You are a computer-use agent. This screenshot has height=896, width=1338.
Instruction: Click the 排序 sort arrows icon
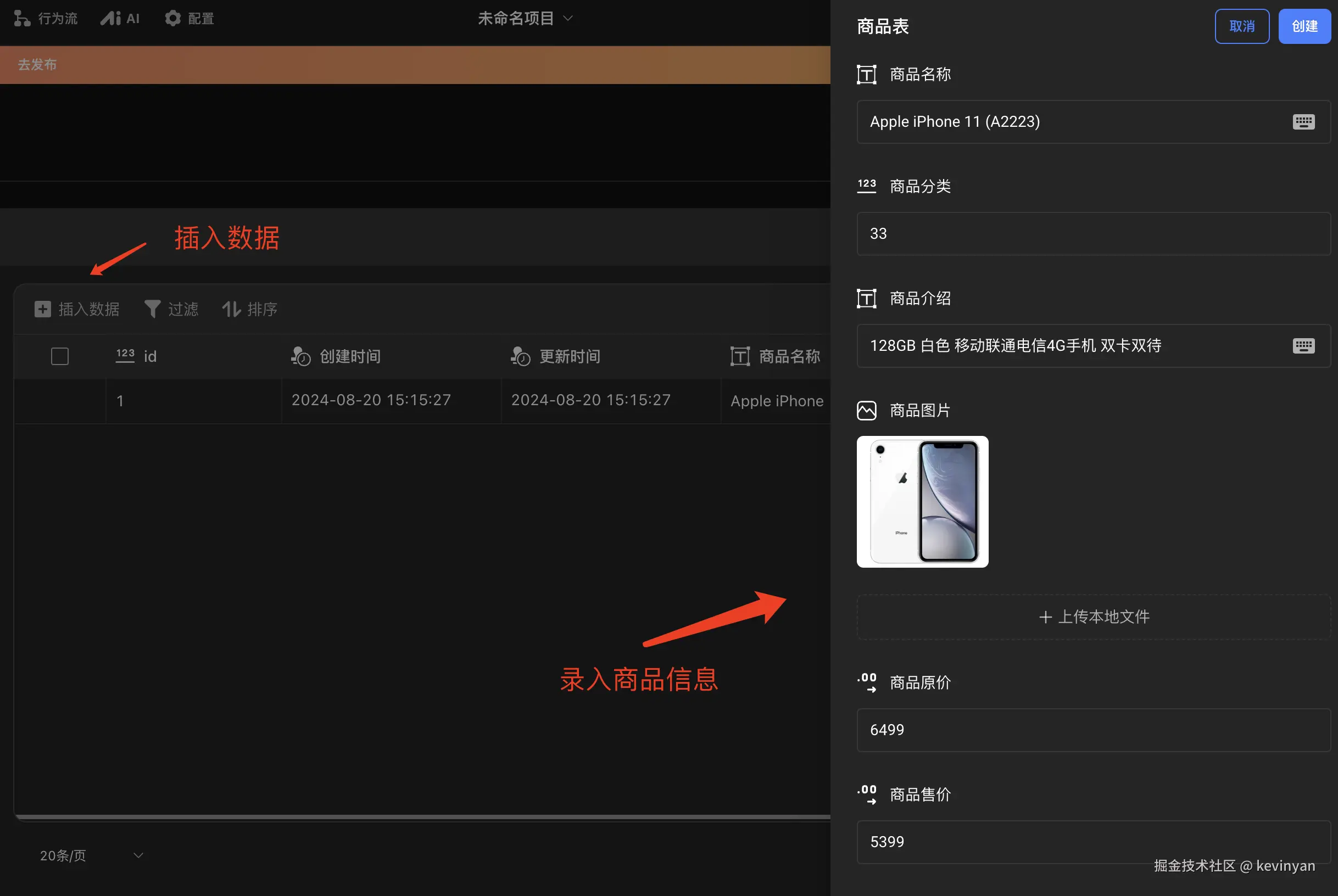[x=231, y=309]
